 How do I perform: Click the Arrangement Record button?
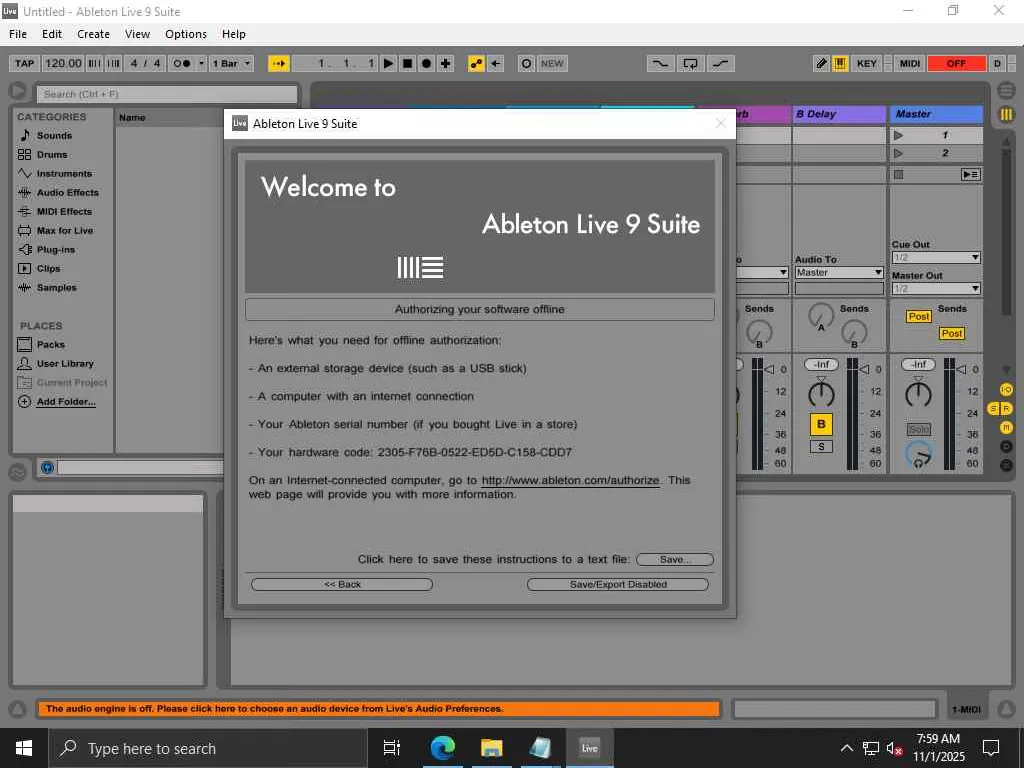426,63
